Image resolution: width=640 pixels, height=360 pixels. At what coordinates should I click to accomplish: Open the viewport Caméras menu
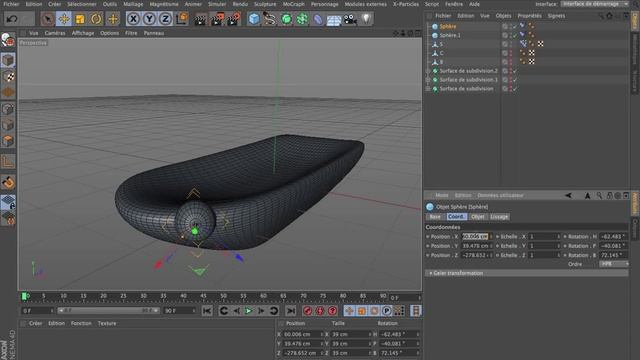click(55, 33)
